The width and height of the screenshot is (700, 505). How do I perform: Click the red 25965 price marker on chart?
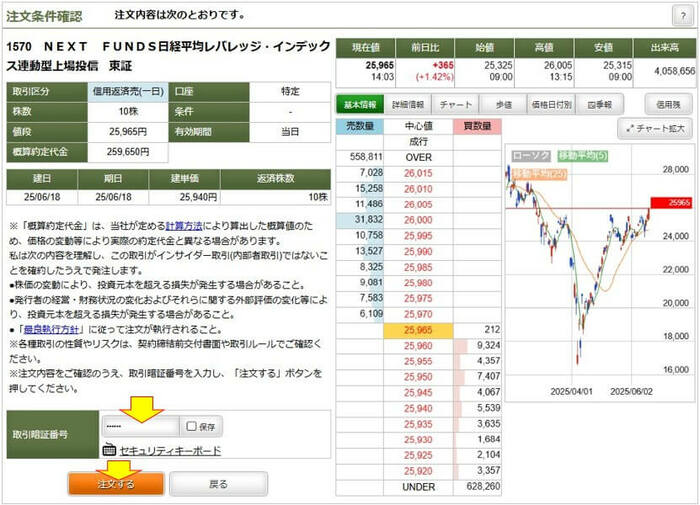pyautogui.click(x=671, y=203)
